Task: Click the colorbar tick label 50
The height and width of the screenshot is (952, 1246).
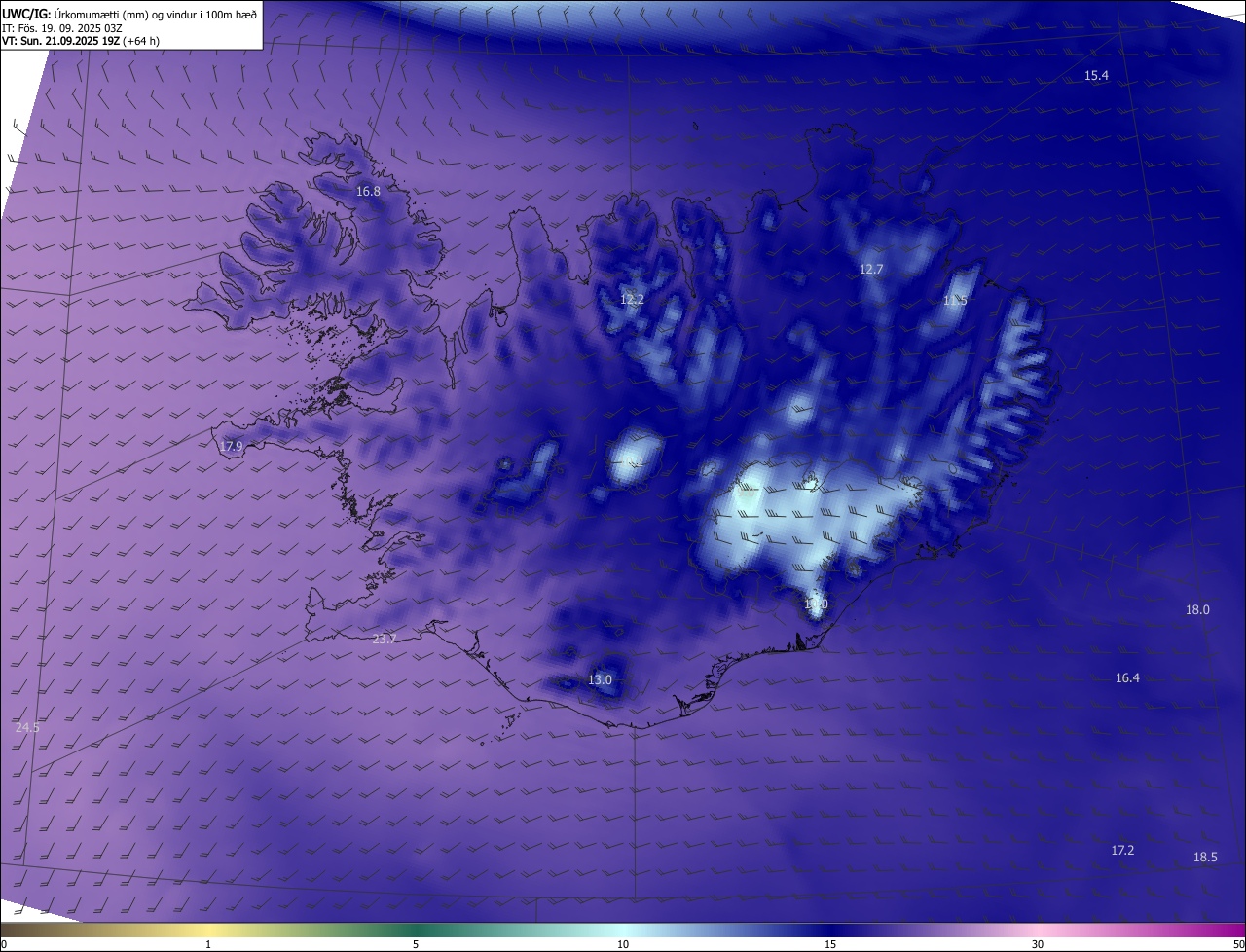Action: coord(1238,945)
